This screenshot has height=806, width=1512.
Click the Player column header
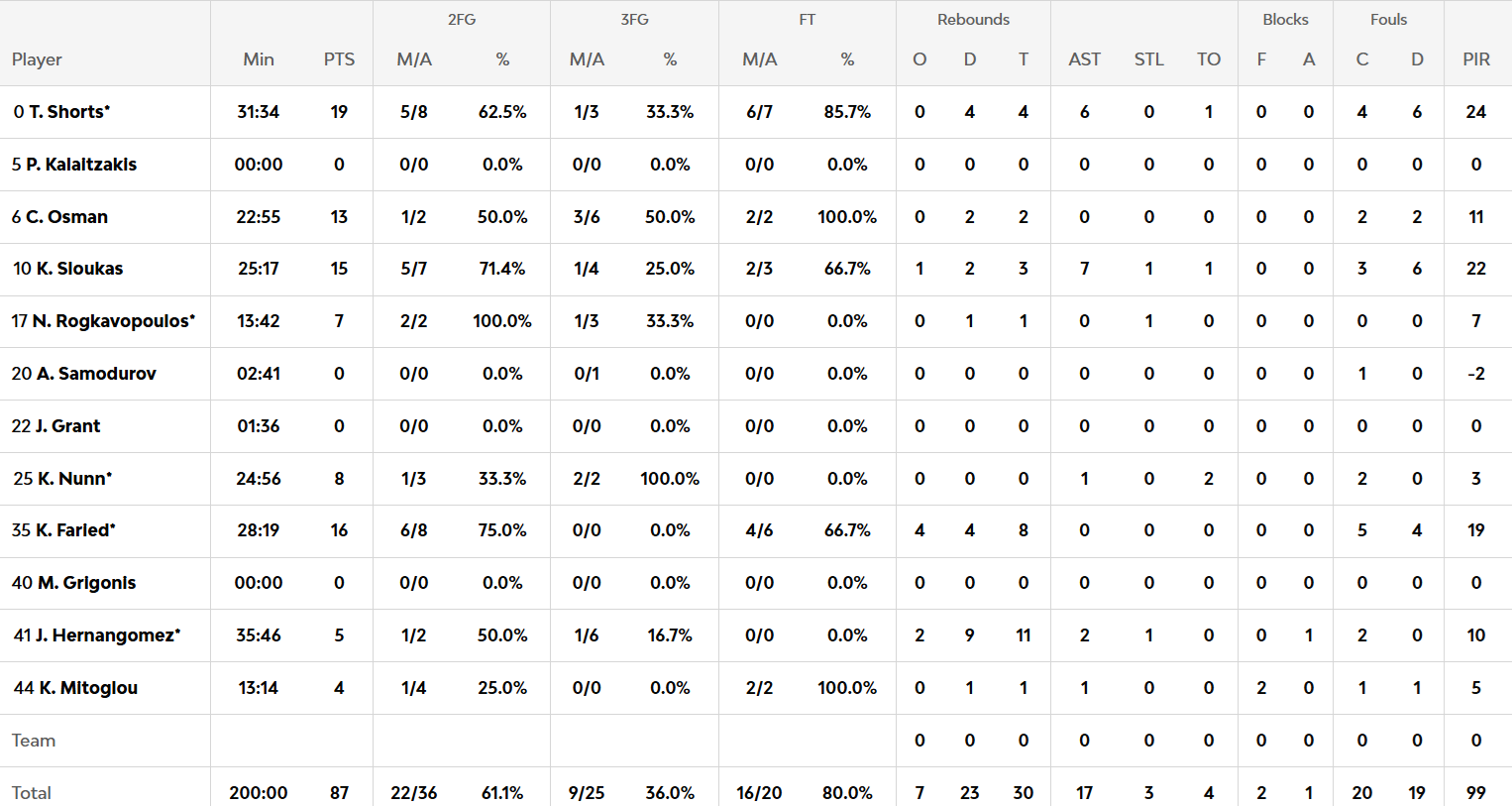point(37,59)
